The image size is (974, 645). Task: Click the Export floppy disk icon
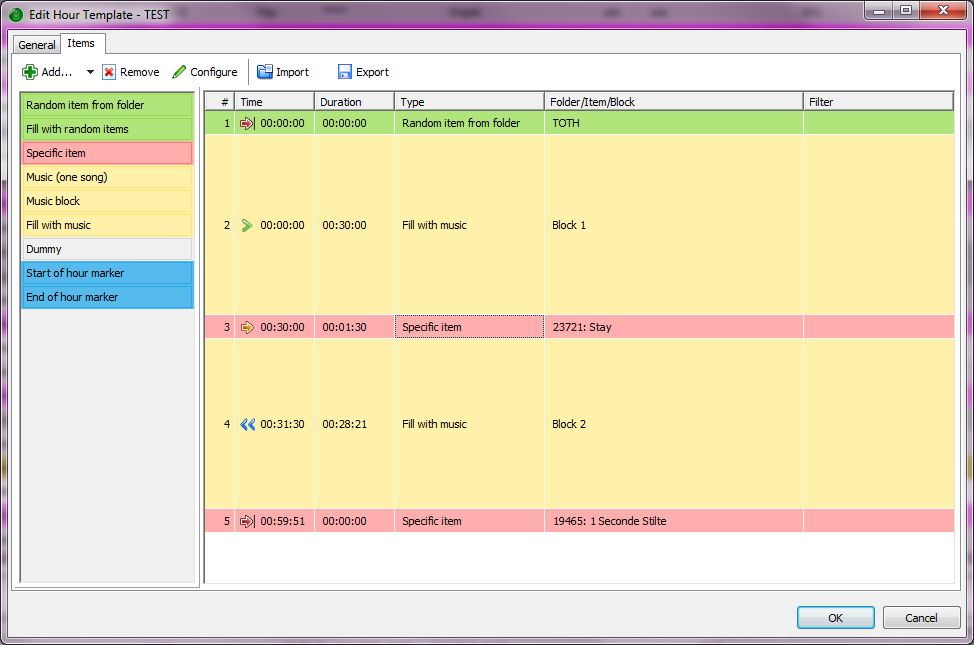[x=345, y=72]
